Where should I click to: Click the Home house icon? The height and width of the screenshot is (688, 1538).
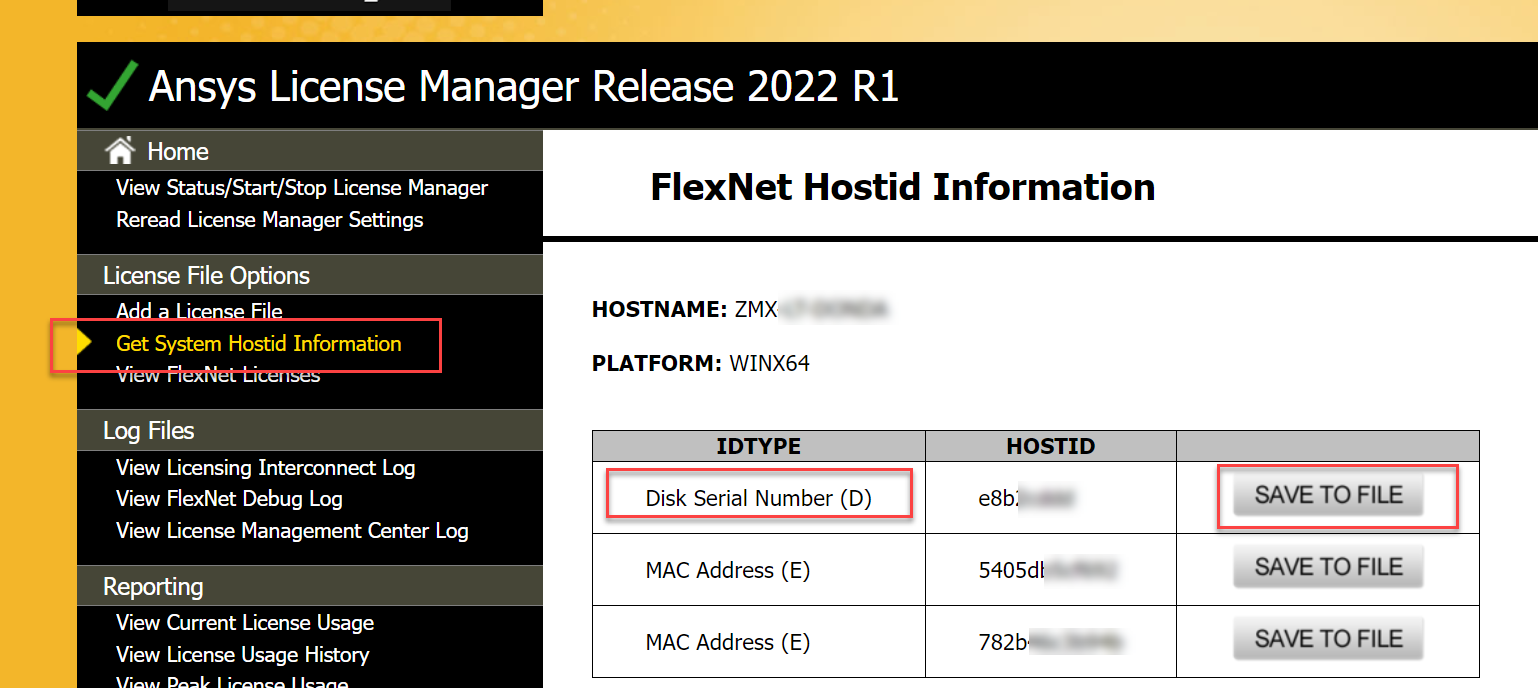click(120, 151)
